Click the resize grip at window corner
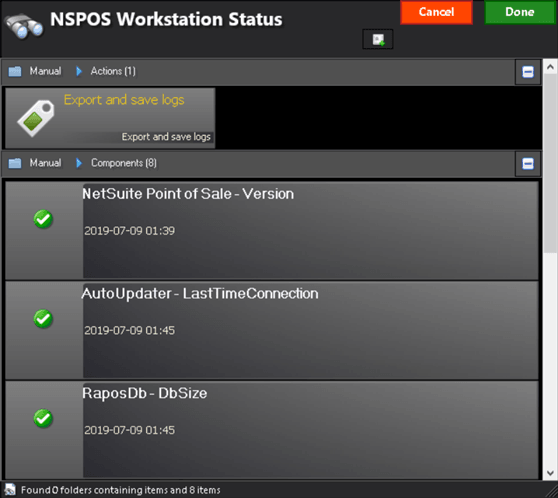 (x=552, y=492)
